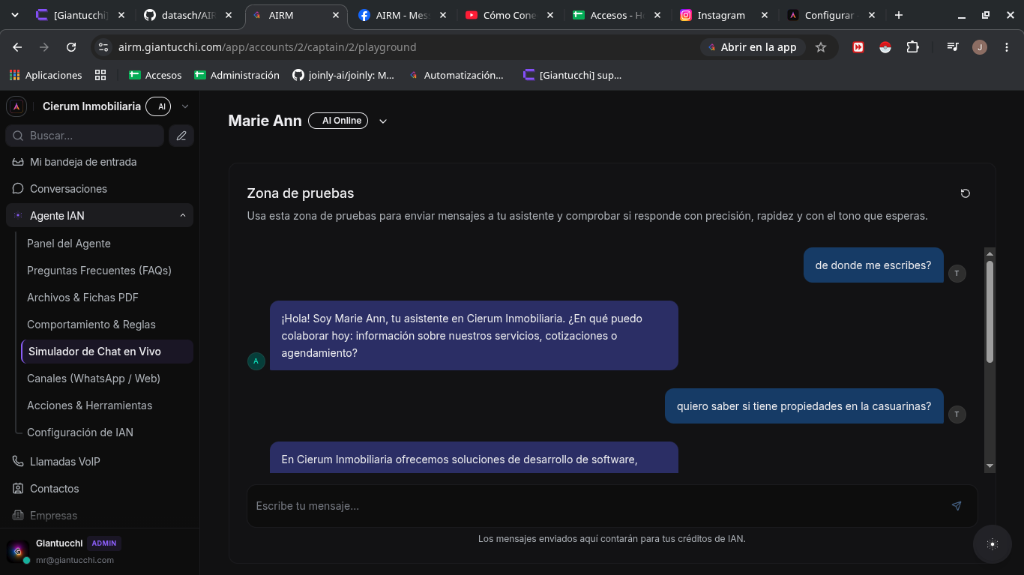This screenshot has height=575, width=1024.
Task: Toggle theme with the sun icon
Action: pos(992,544)
